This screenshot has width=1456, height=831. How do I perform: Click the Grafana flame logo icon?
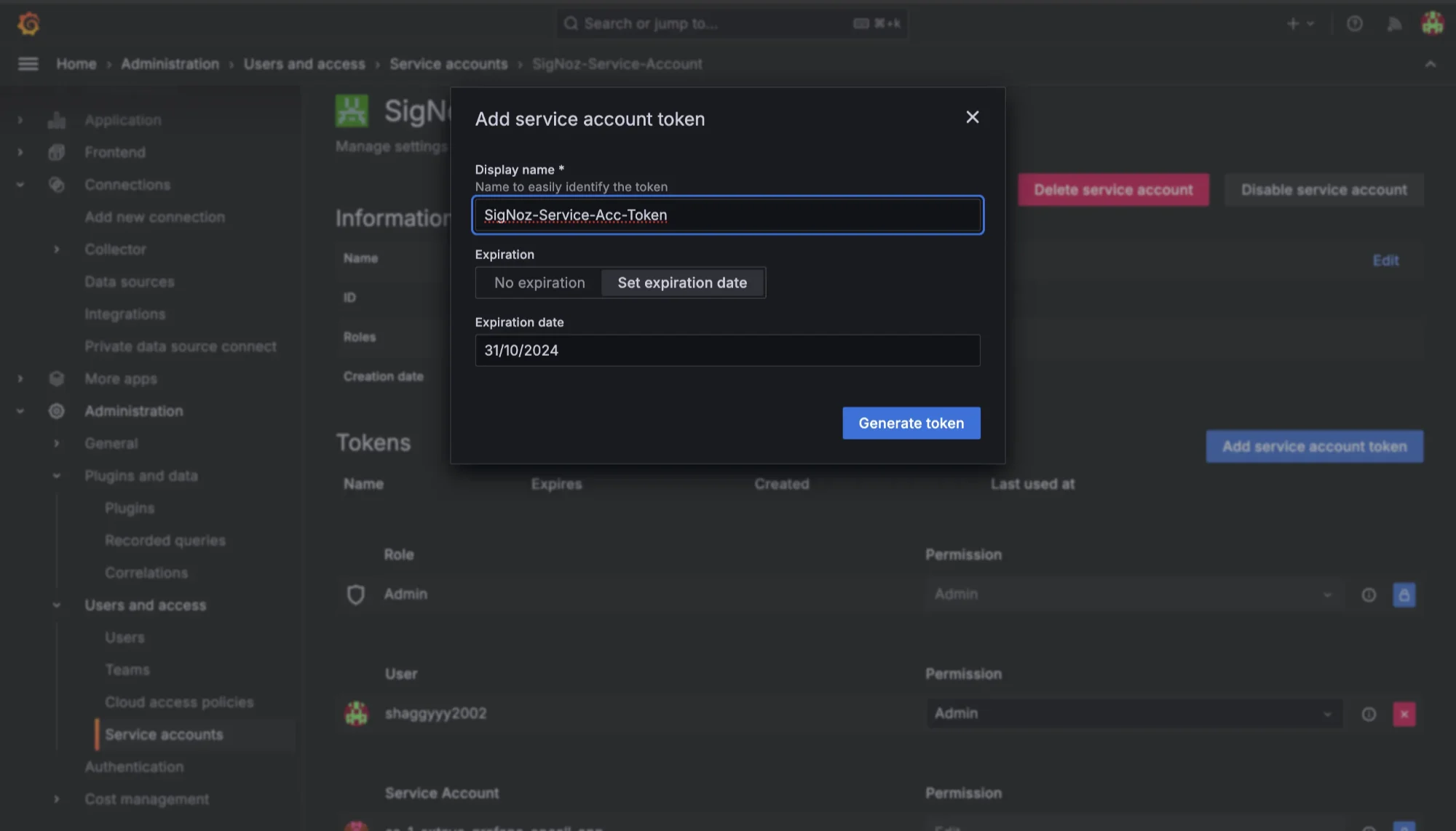27,22
